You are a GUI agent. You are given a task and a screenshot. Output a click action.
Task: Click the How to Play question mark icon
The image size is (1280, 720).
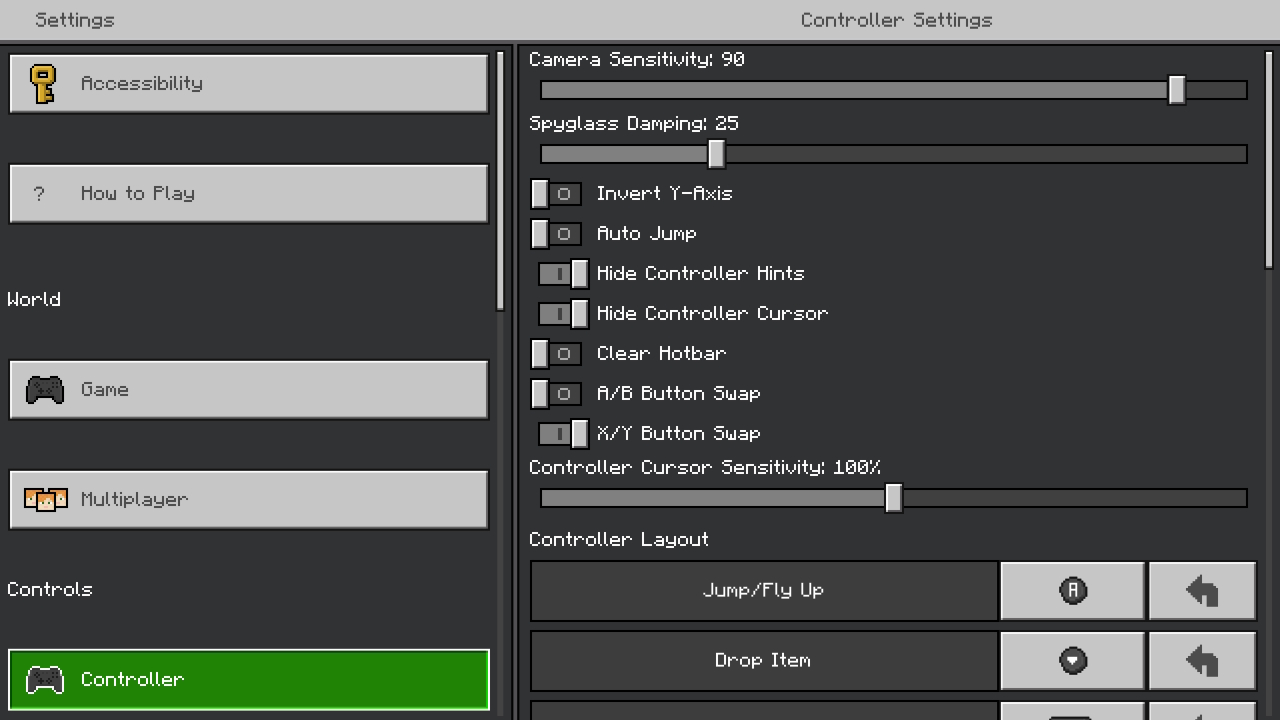(x=39, y=194)
